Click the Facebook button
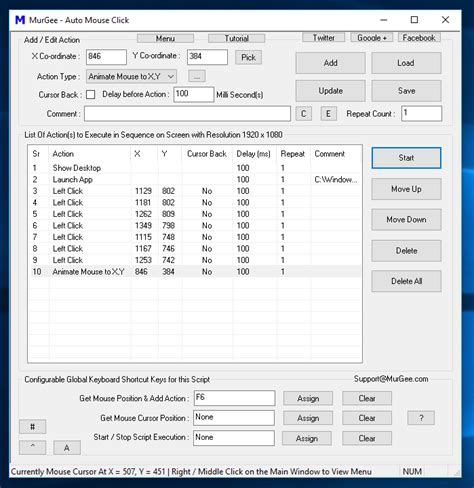 [x=419, y=38]
